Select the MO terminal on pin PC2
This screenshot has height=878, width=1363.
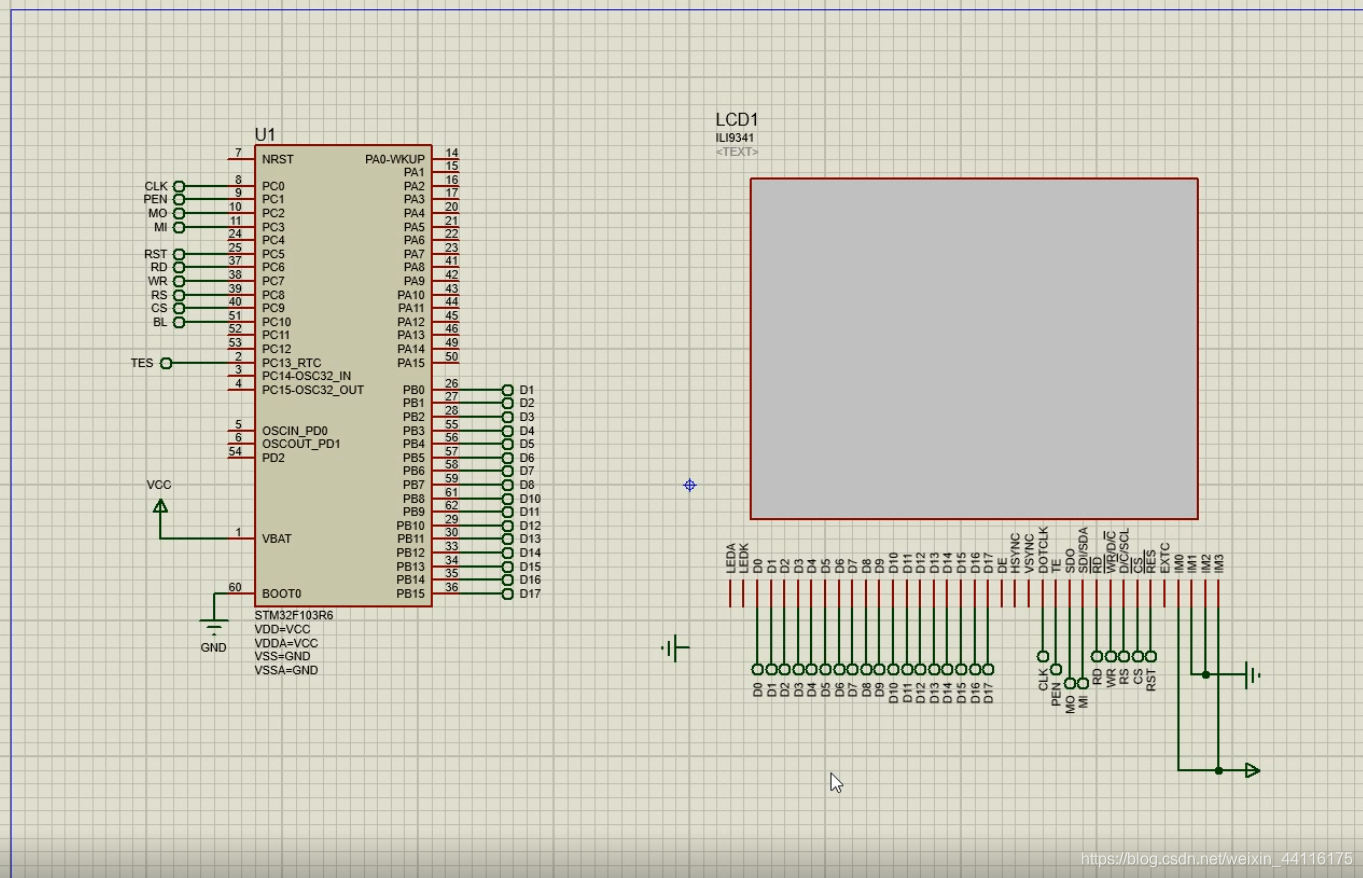point(179,213)
